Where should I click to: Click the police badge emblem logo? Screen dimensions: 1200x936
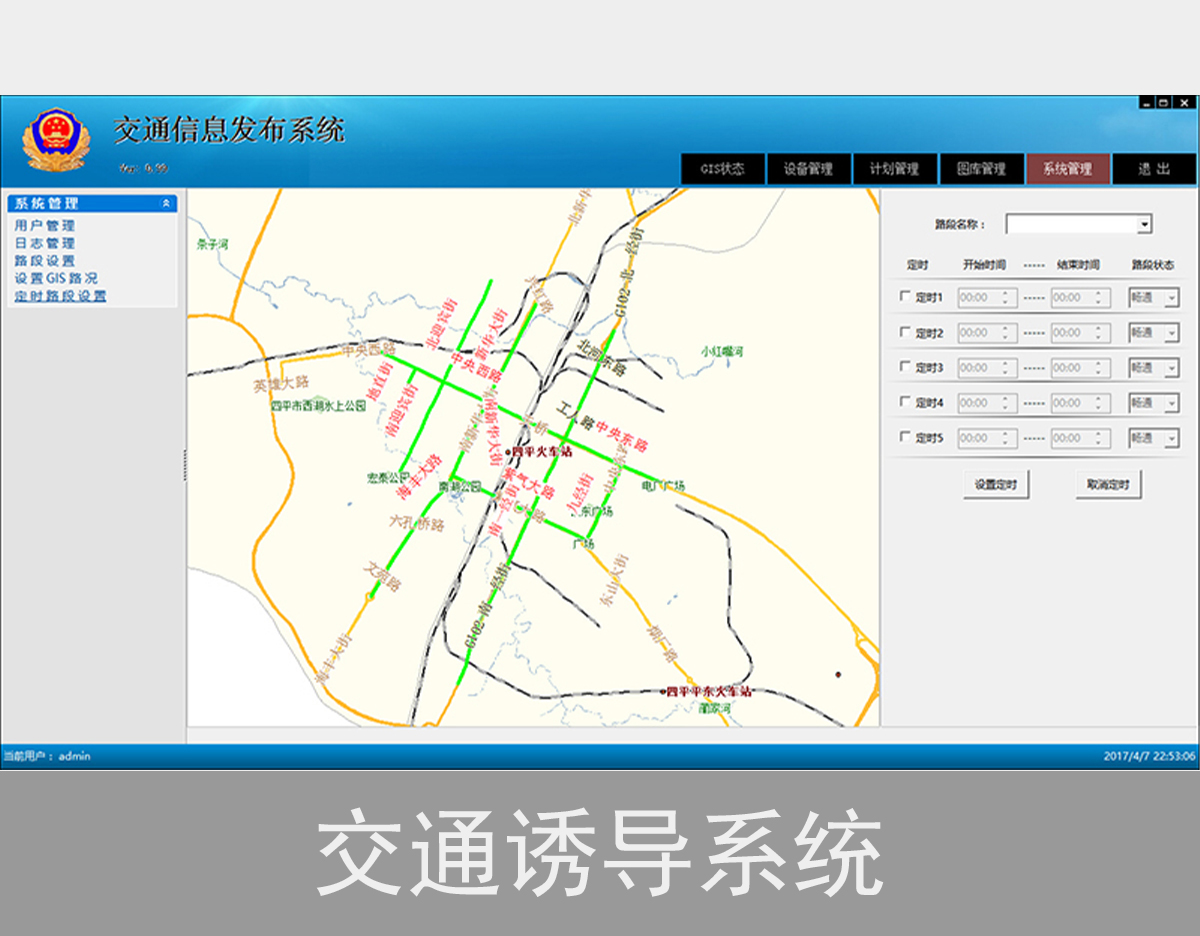(56, 140)
